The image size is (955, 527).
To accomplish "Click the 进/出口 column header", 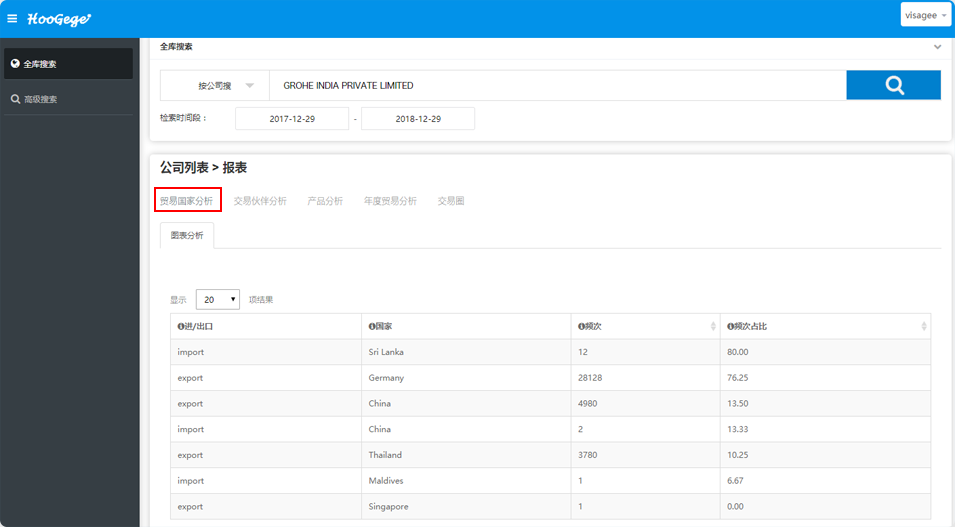I will click(x=266, y=327).
